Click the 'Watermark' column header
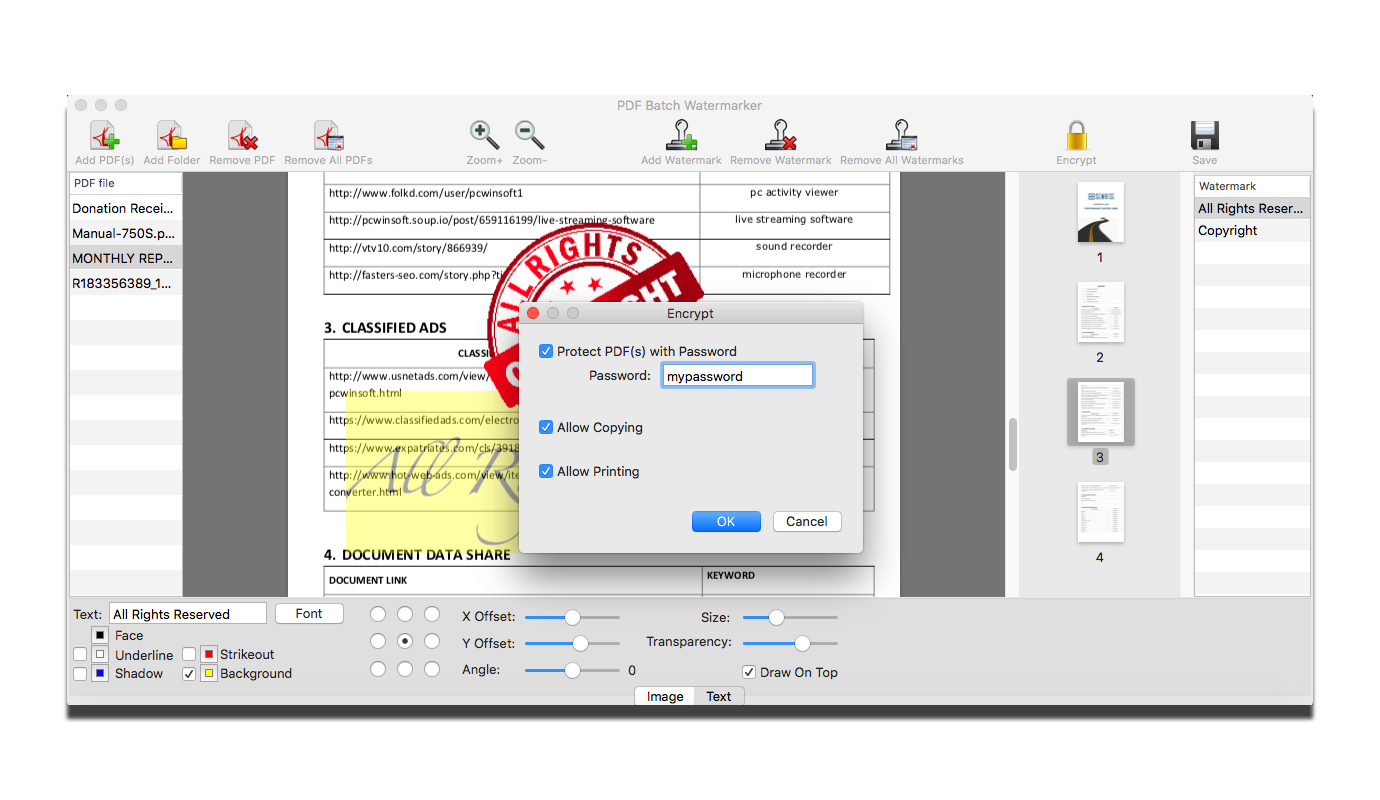1380x800 pixels. 1252,186
